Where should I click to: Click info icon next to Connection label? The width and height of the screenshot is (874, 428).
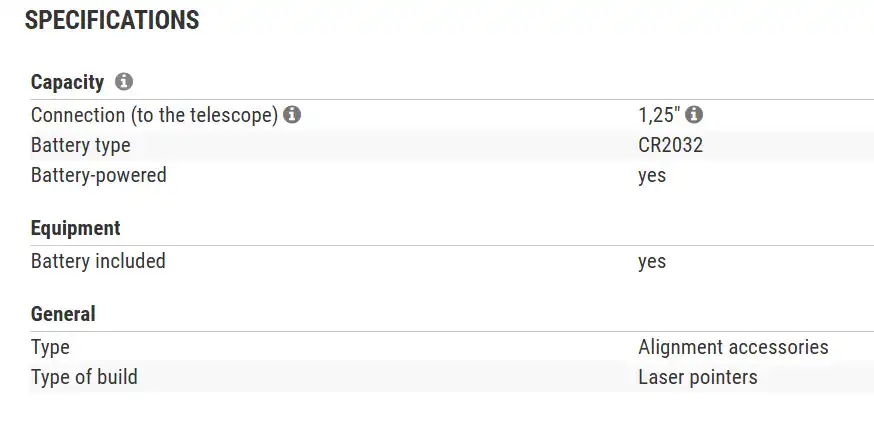pos(292,115)
